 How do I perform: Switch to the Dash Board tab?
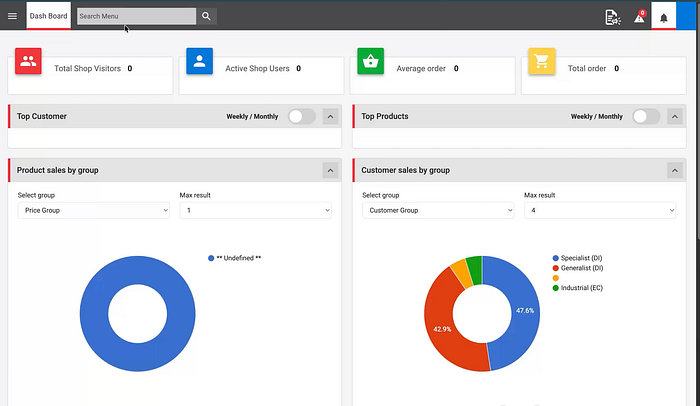coord(48,16)
